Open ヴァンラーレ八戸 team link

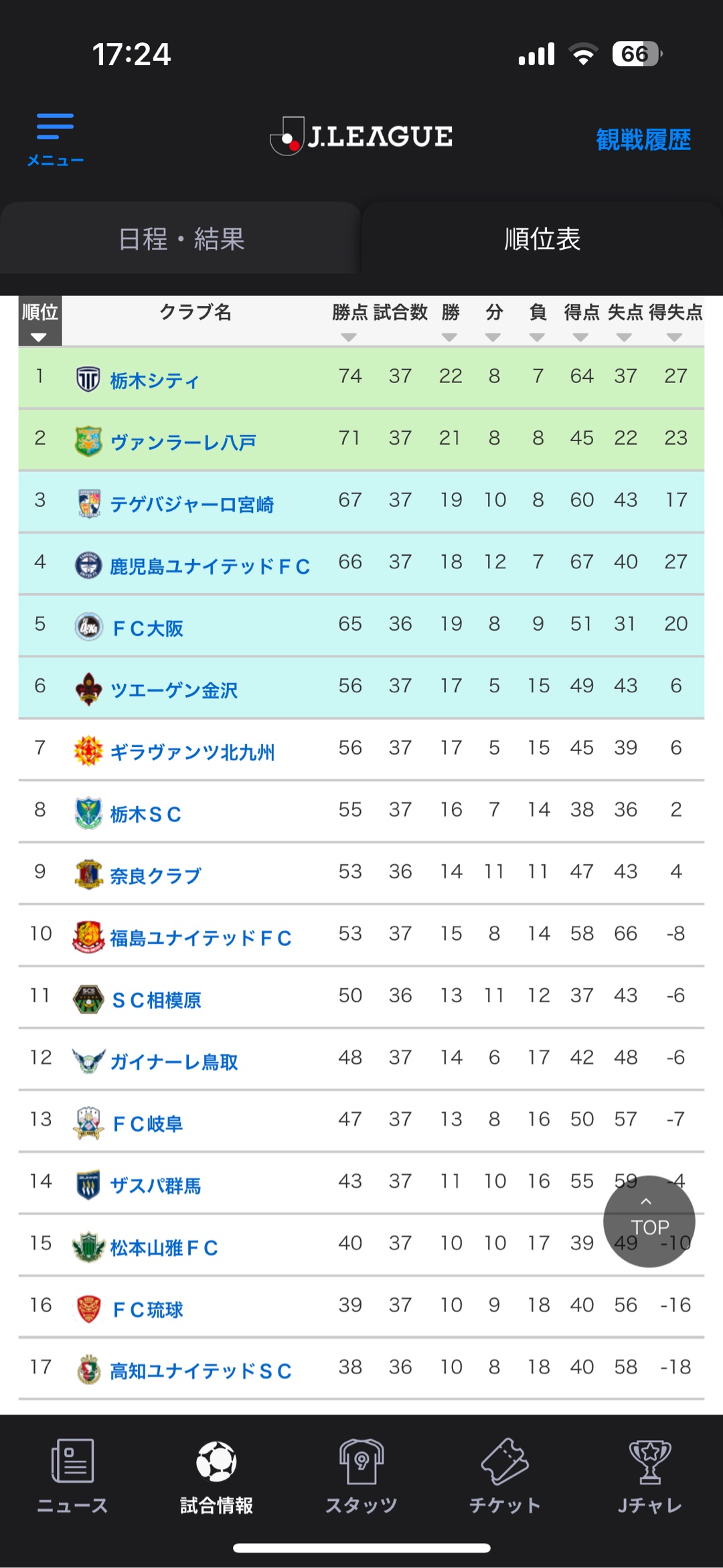pyautogui.click(x=183, y=443)
